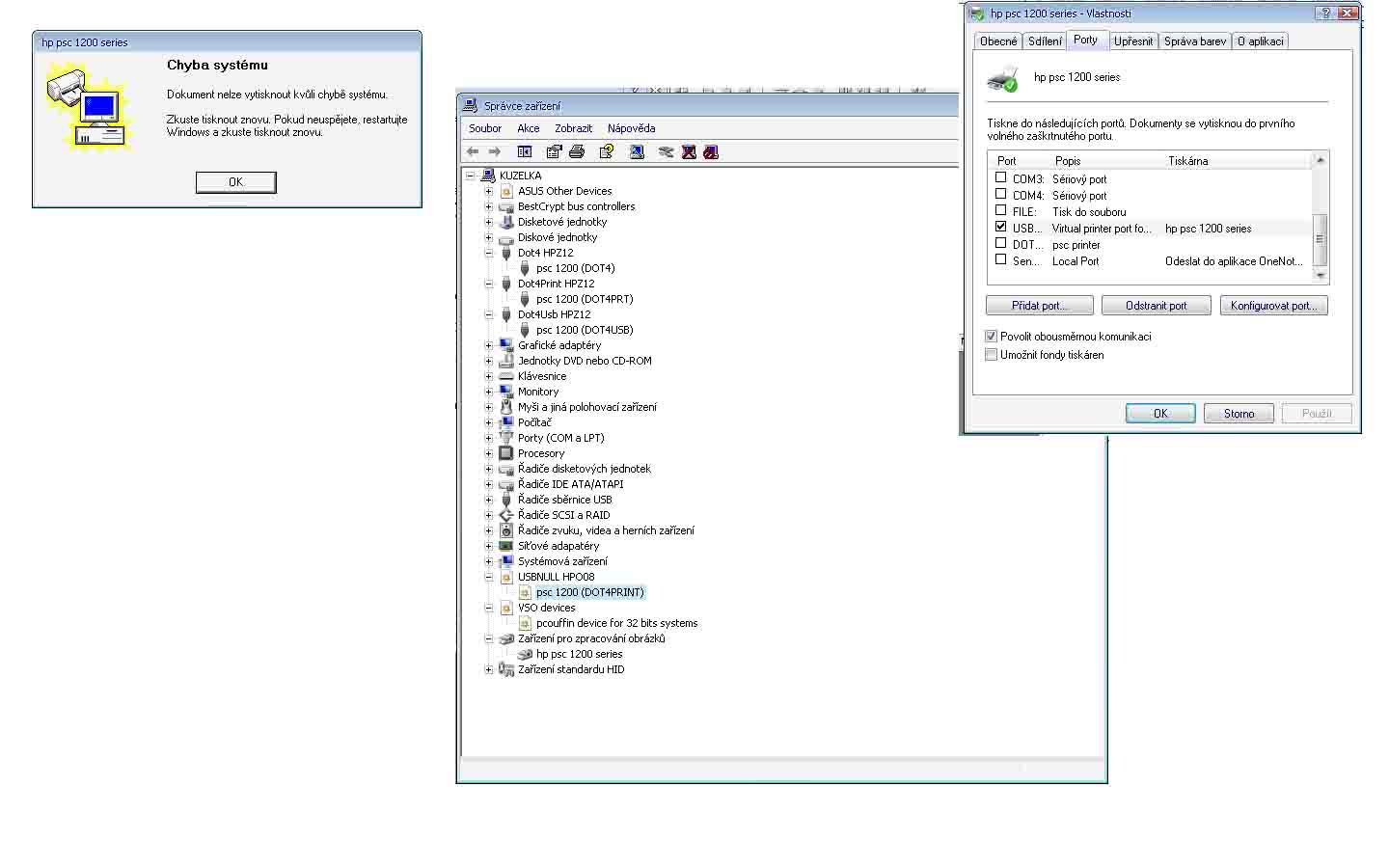Select the psc 1200 (DOT4PRINT) tree item
Image resolution: width=1389 pixels, height=868 pixels.
[590, 592]
